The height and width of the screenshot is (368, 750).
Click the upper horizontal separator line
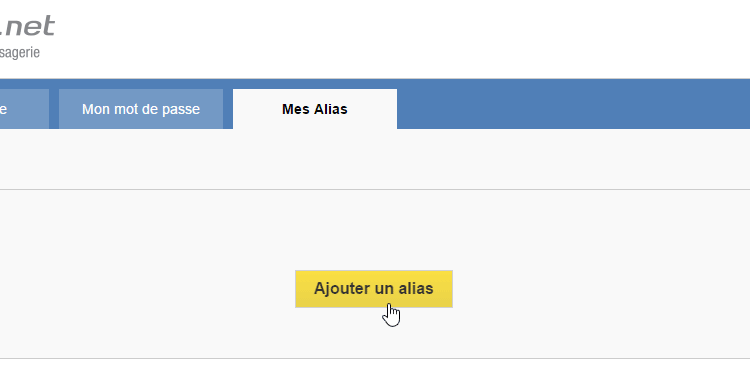375,189
